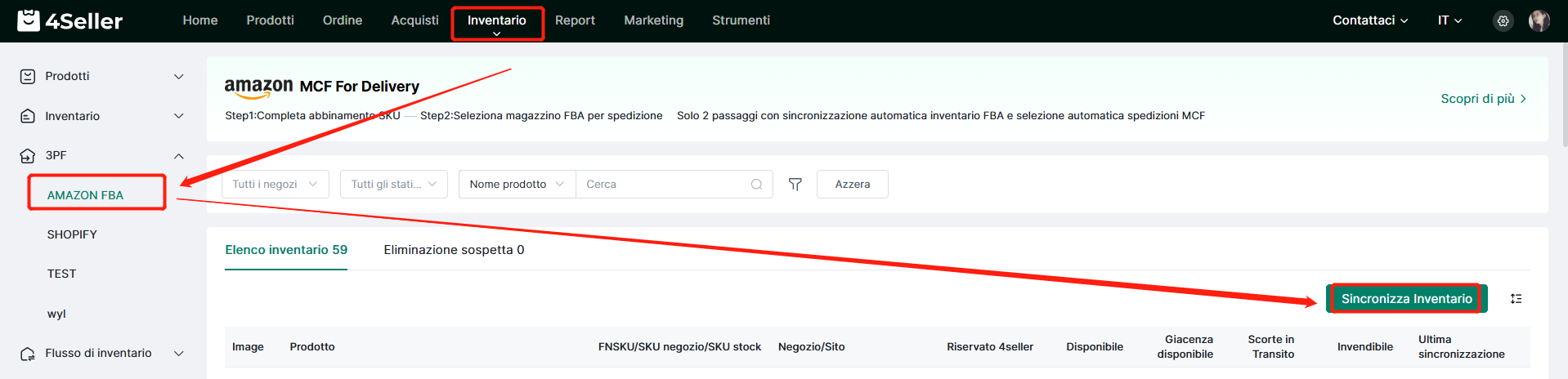Click the Flusso di inventario icon
Image resolution: width=1568 pixels, height=379 pixels.
(28, 354)
